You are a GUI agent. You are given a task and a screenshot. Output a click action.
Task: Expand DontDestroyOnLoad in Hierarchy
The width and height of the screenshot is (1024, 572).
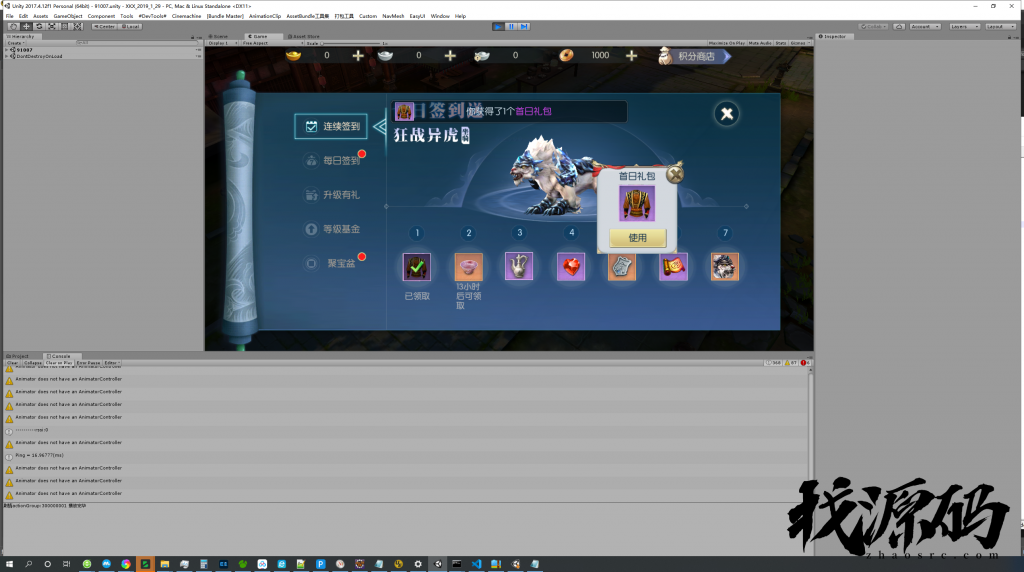click(7, 56)
